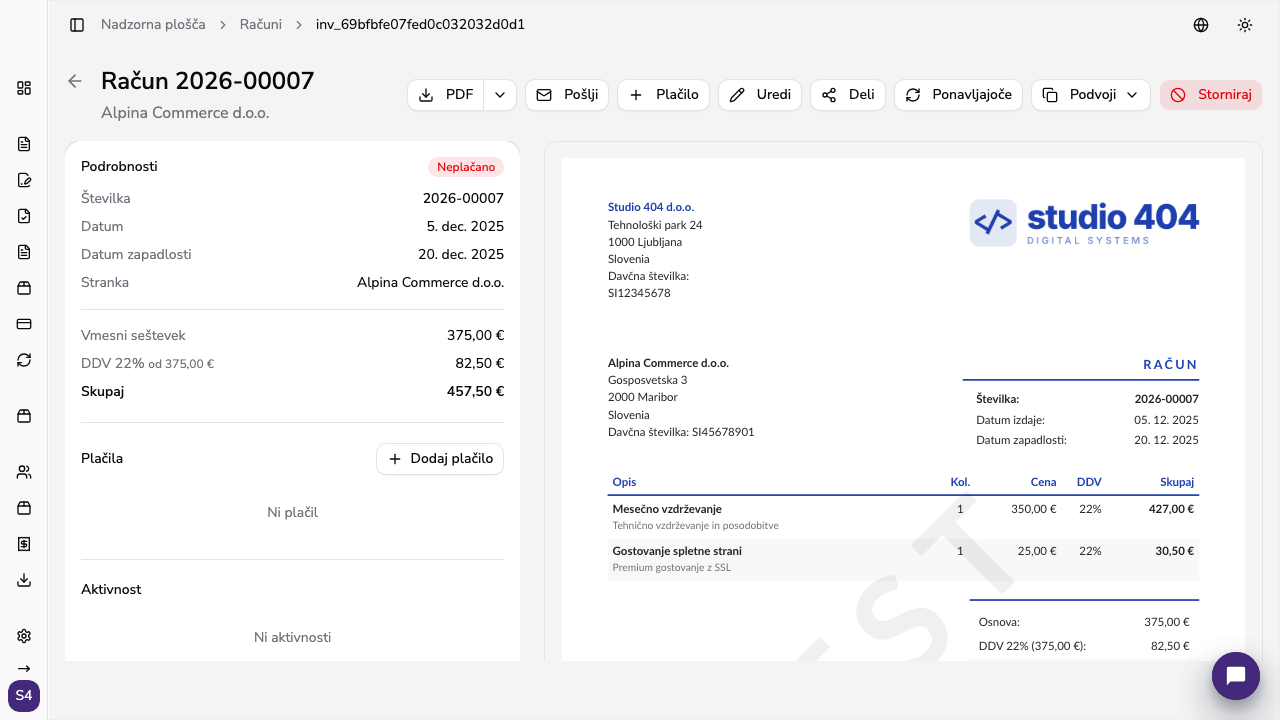Open the Podvoji duplicate dropdown
This screenshot has width=1280, height=720.
click(1090, 95)
